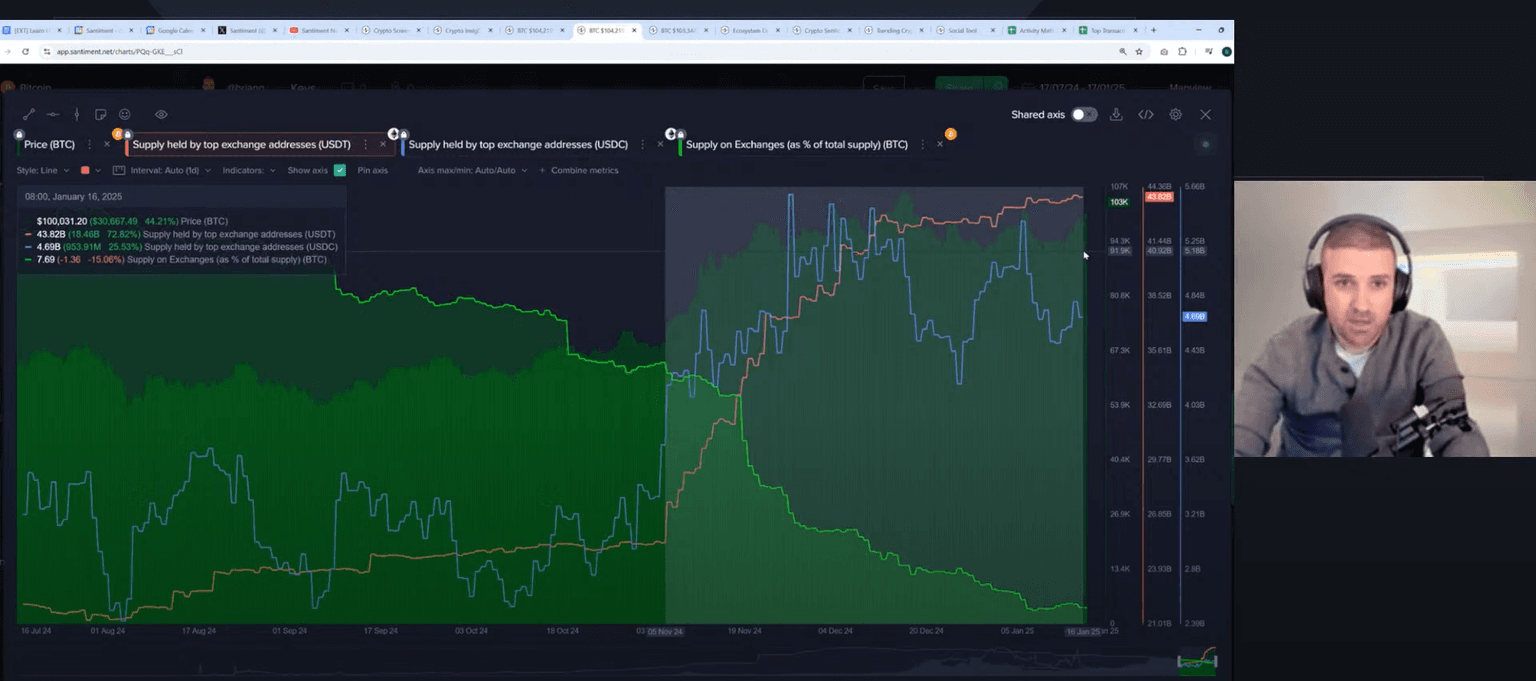
Task: Open the red metric color swatch
Action: click(85, 171)
